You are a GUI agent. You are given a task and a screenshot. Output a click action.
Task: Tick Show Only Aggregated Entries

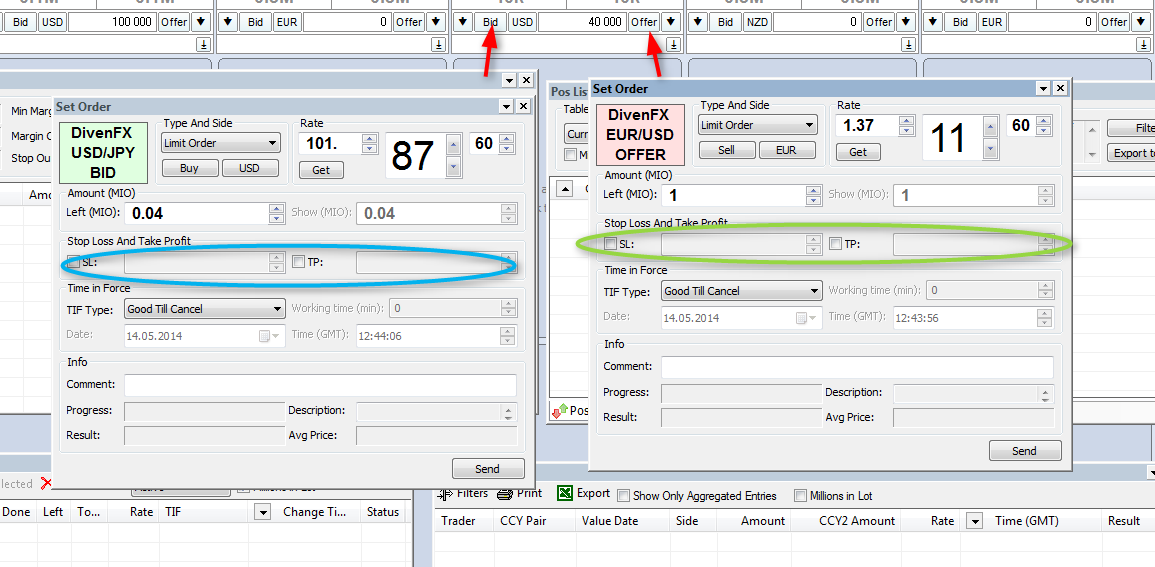(x=623, y=496)
